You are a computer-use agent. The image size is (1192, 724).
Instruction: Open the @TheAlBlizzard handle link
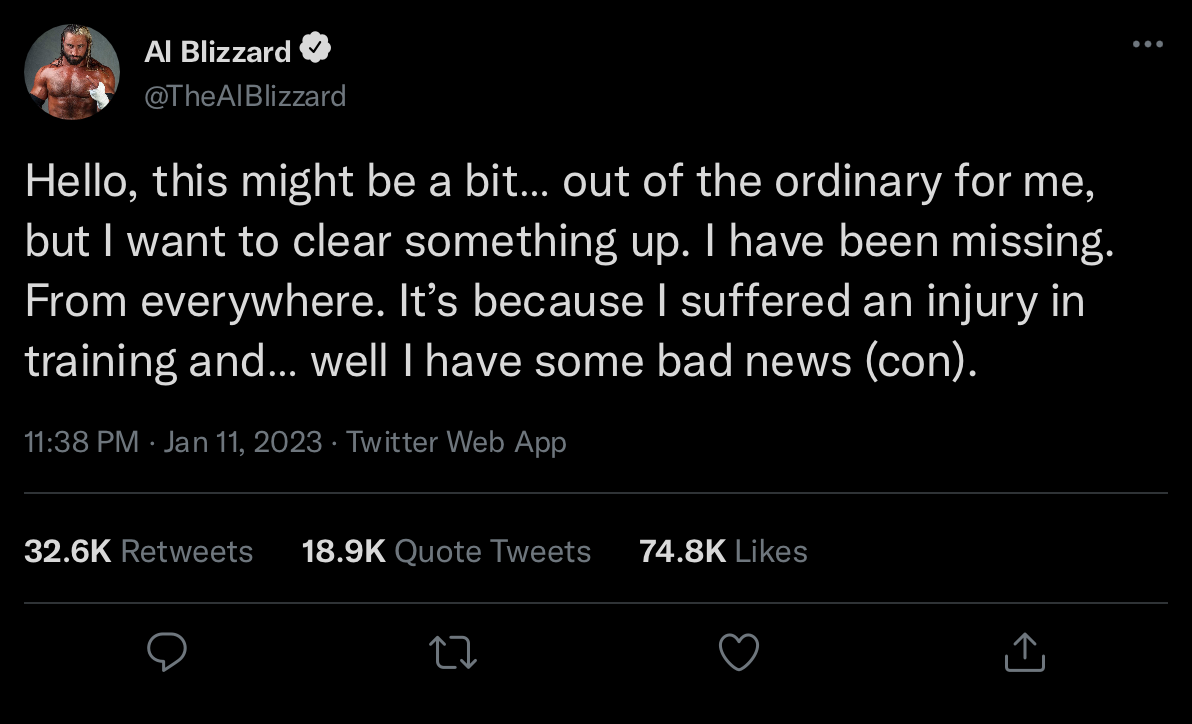tap(245, 96)
